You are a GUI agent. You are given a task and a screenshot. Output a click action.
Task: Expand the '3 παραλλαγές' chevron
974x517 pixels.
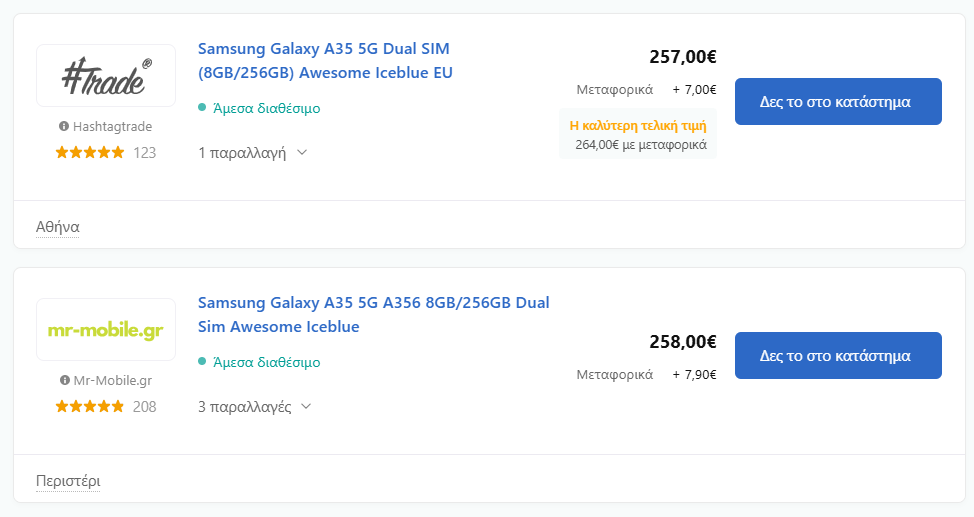(x=306, y=406)
